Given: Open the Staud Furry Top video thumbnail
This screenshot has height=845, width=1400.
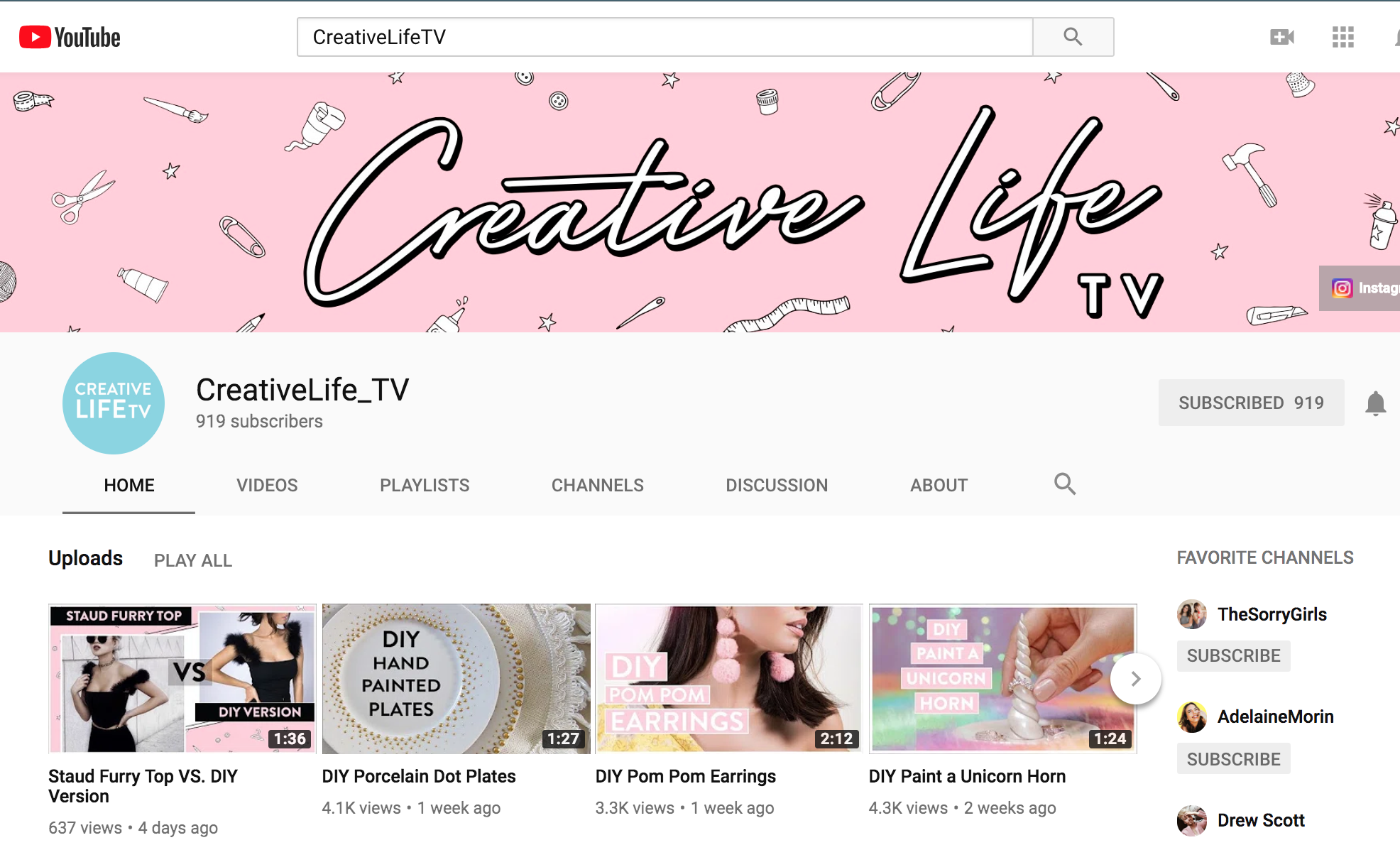Looking at the screenshot, I should (x=182, y=679).
